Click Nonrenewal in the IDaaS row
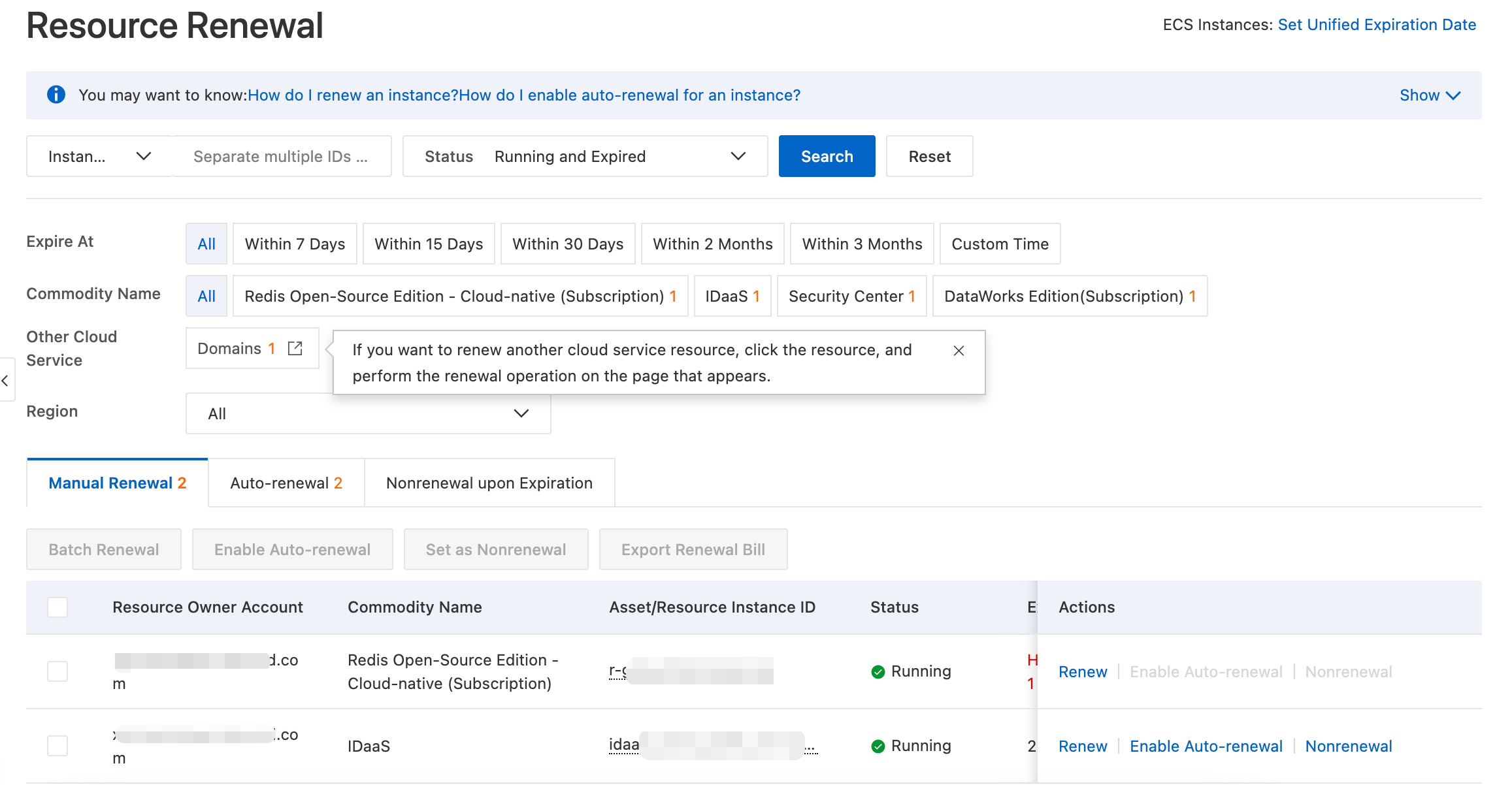 click(1349, 746)
